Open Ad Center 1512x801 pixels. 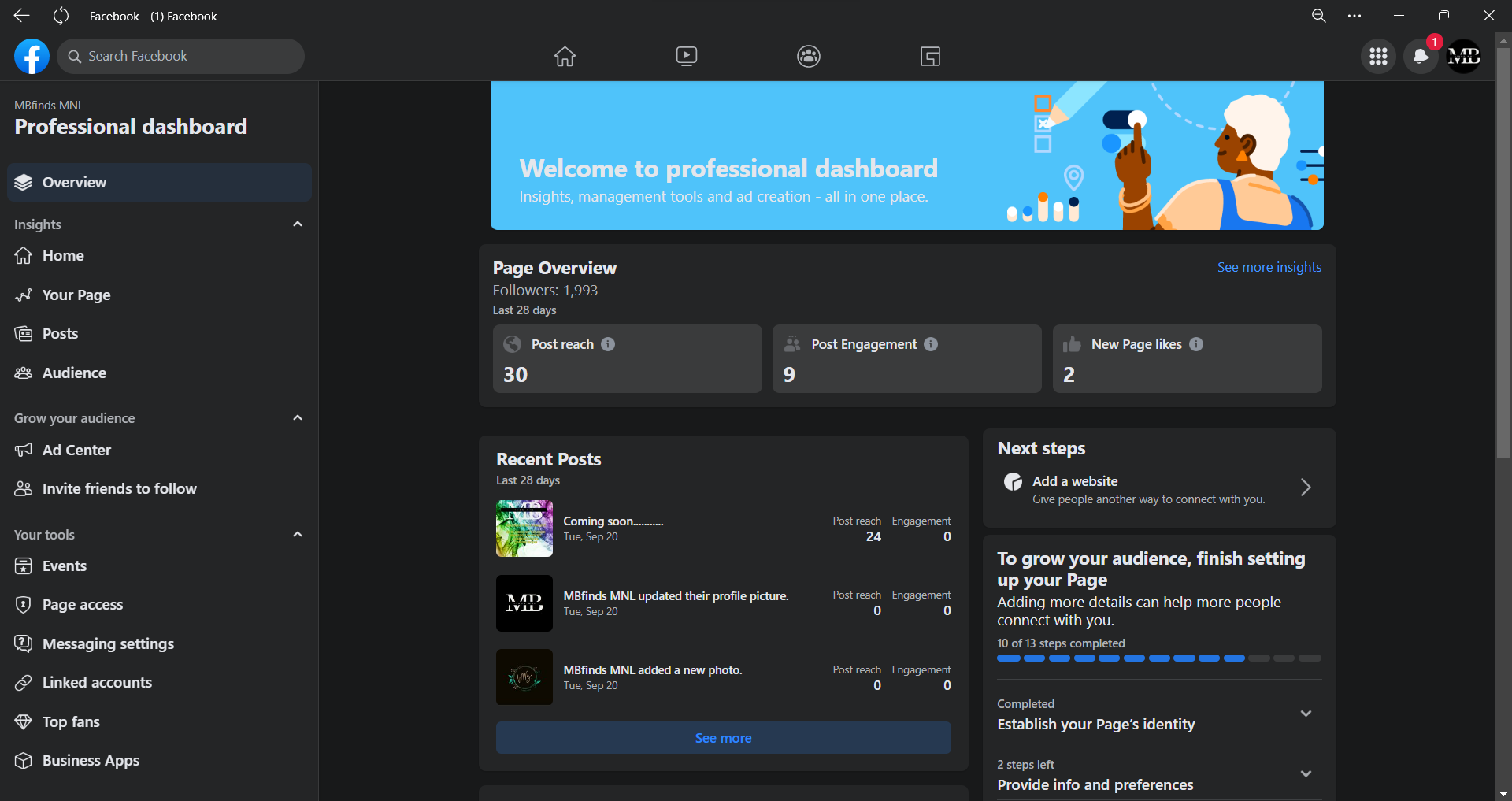coord(159,450)
